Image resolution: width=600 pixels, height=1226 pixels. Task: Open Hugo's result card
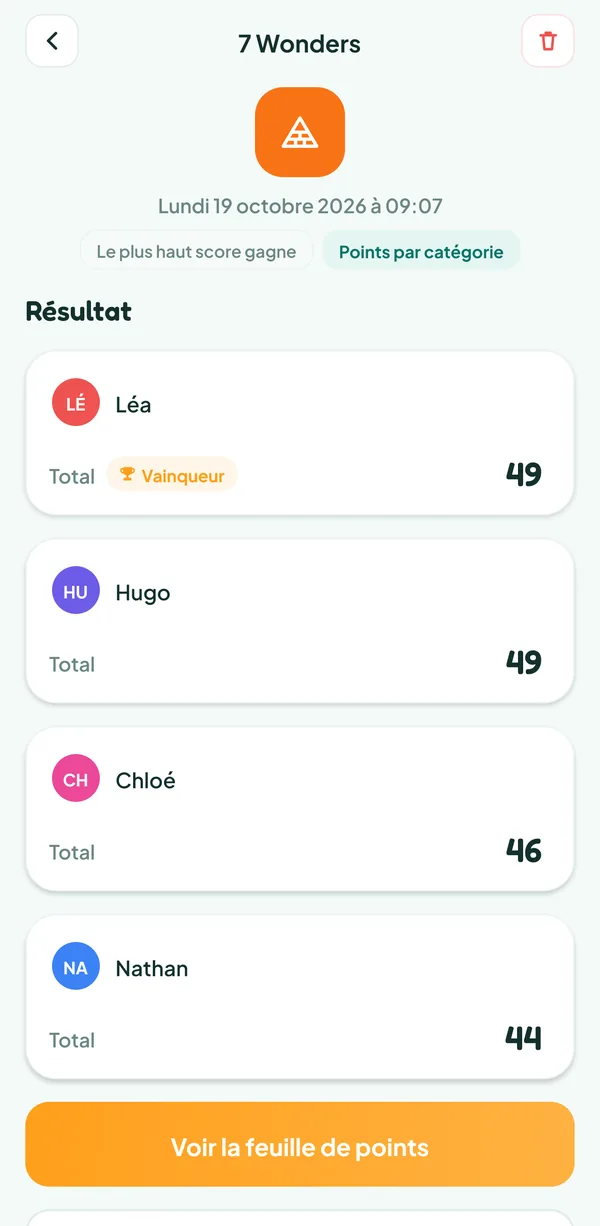point(300,621)
